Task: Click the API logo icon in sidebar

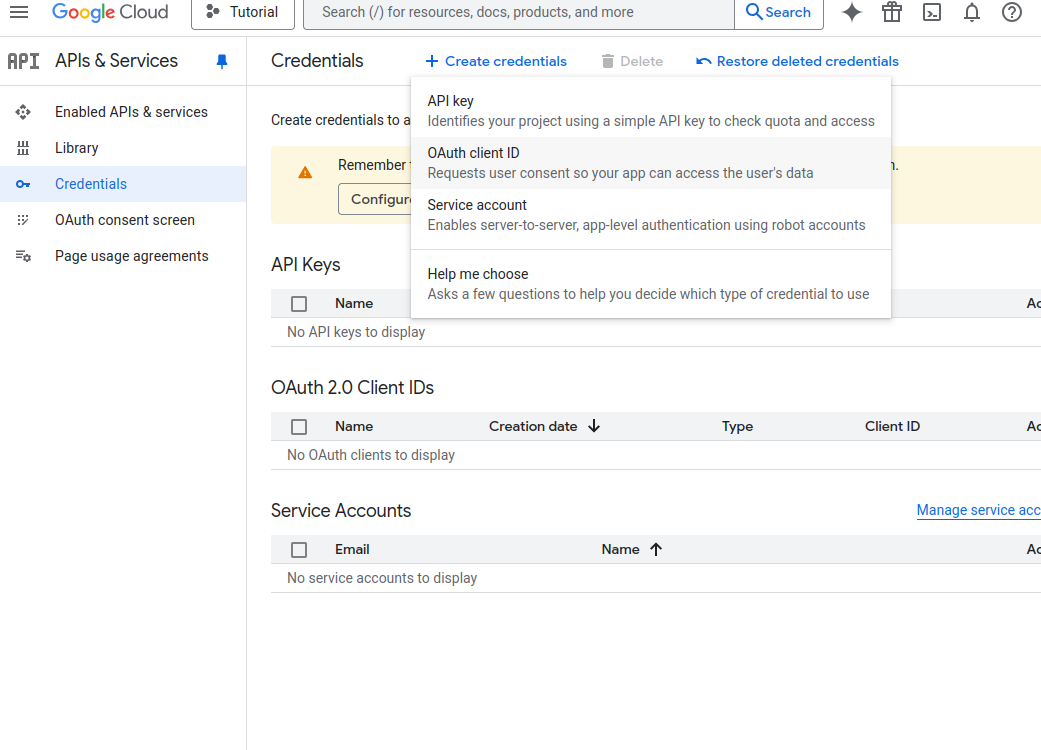Action: click(x=23, y=61)
